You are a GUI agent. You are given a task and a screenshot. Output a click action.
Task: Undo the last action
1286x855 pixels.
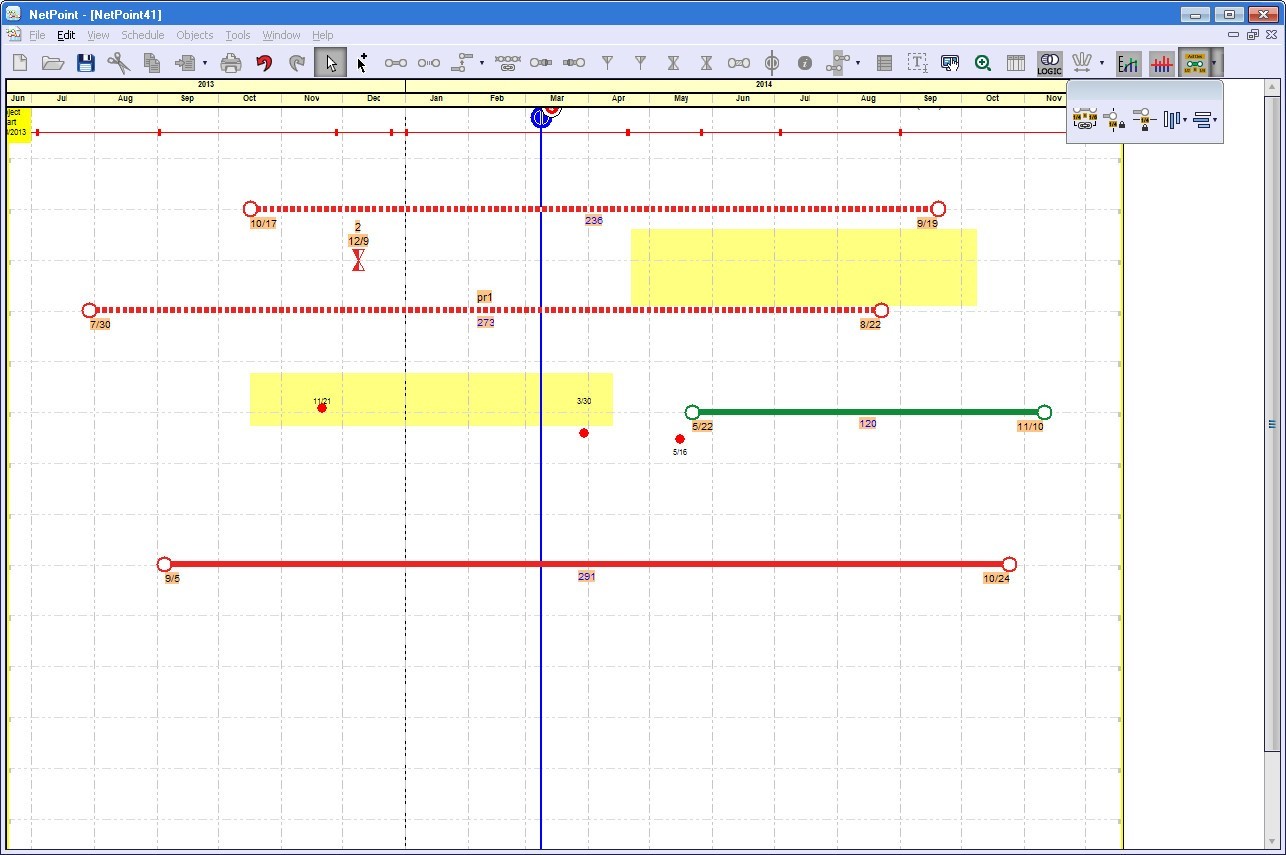[264, 63]
